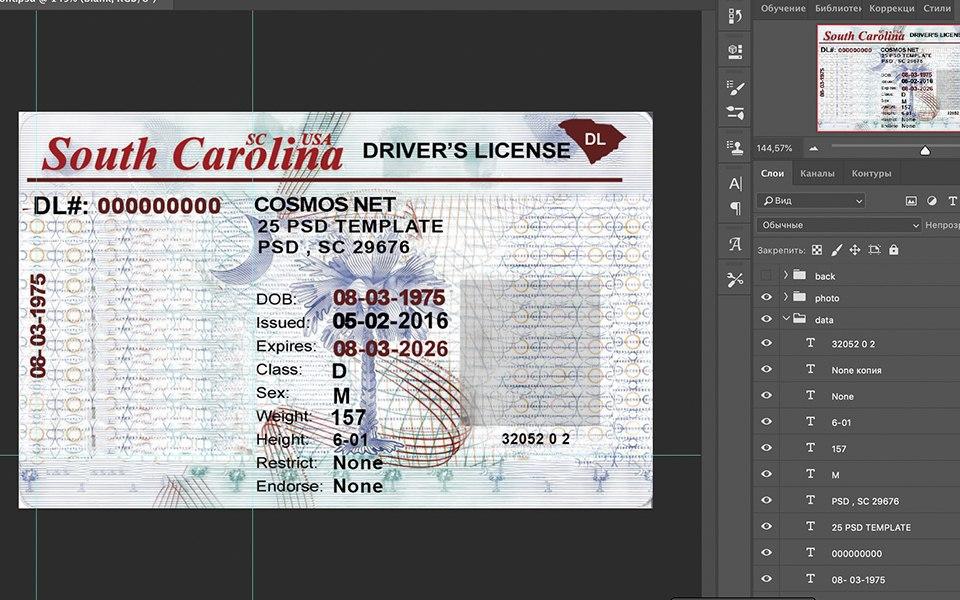Image resolution: width=960 pixels, height=600 pixels.
Task: Expand the back layer group
Action: [x=786, y=276]
